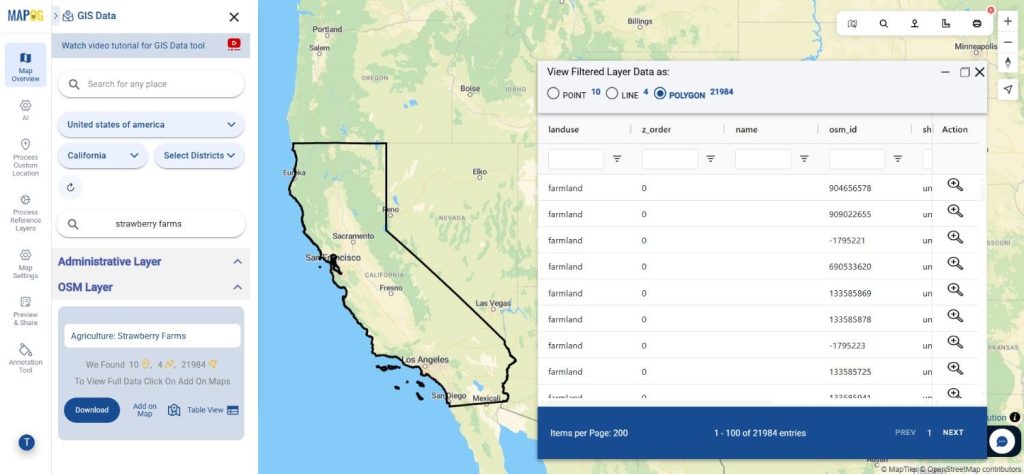Click the refresh icon below California

pos(70,187)
